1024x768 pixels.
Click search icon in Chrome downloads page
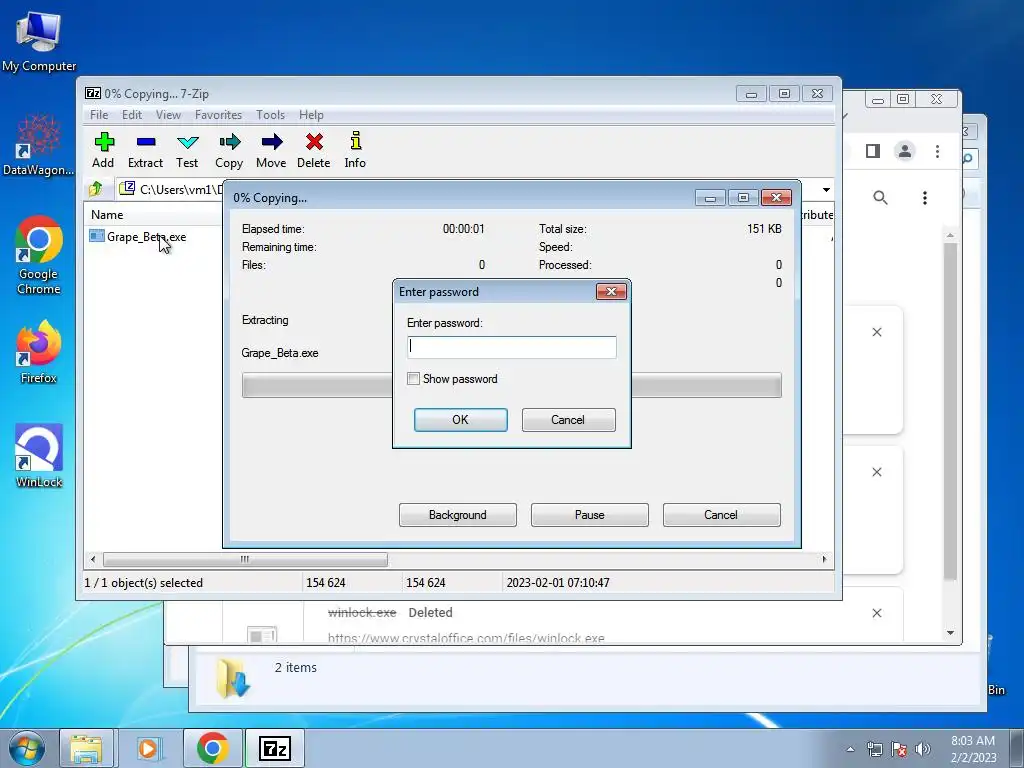coord(880,197)
